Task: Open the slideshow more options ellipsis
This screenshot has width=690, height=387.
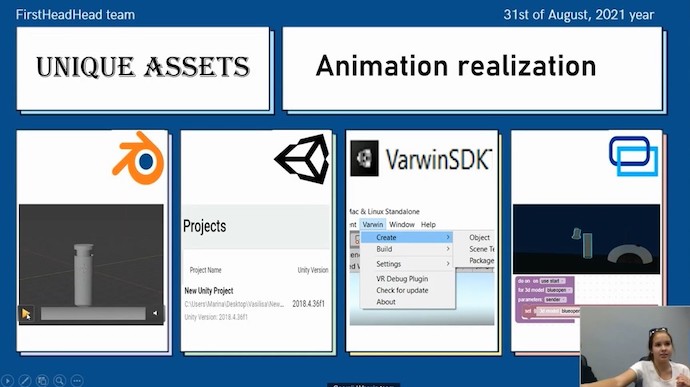Action: [x=77, y=380]
